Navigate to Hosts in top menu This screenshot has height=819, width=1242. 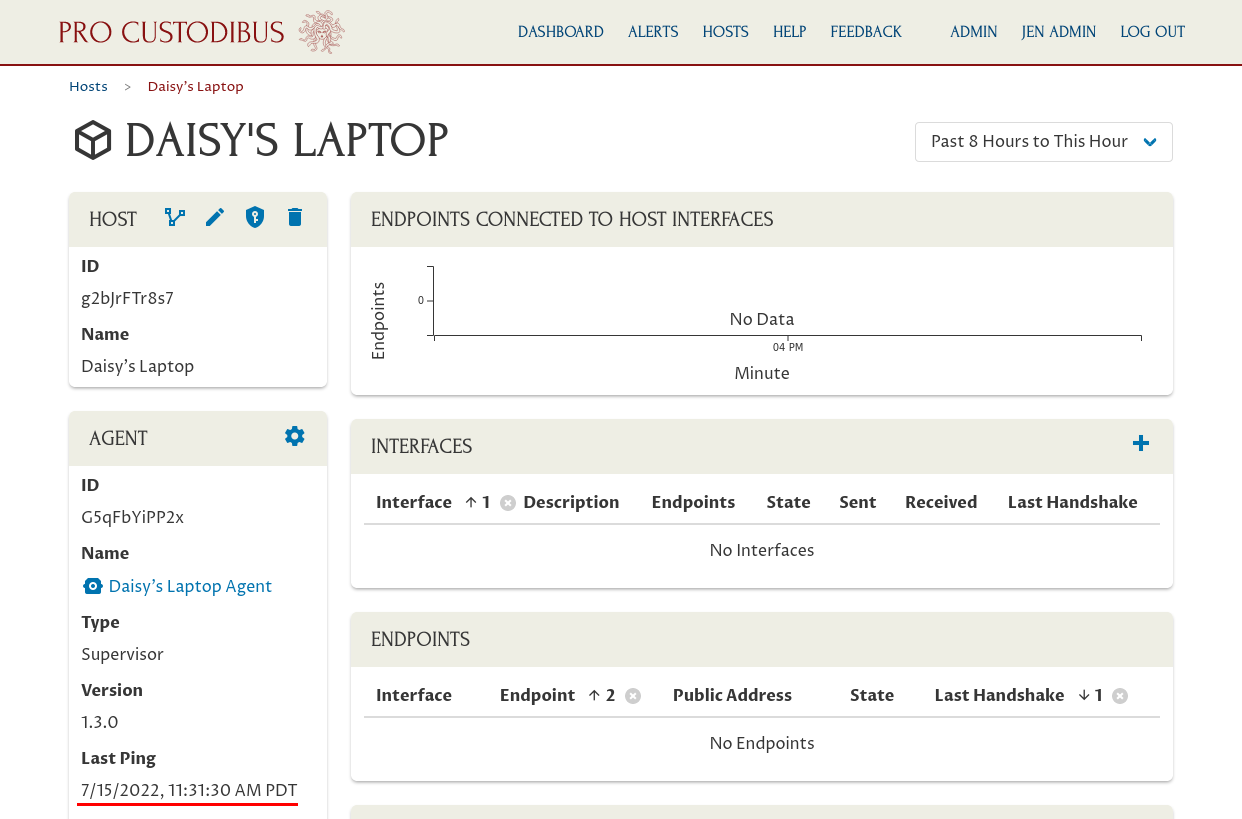click(726, 32)
